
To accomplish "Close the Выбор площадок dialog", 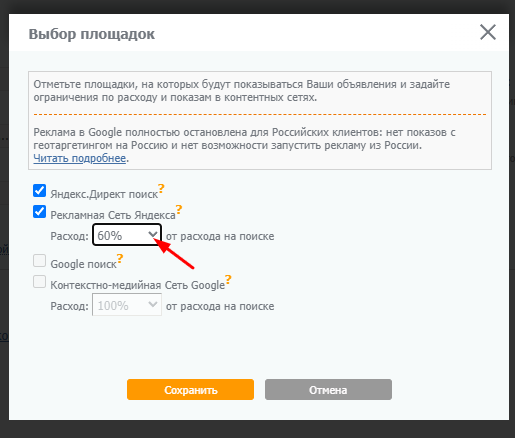I will coord(488,32).
